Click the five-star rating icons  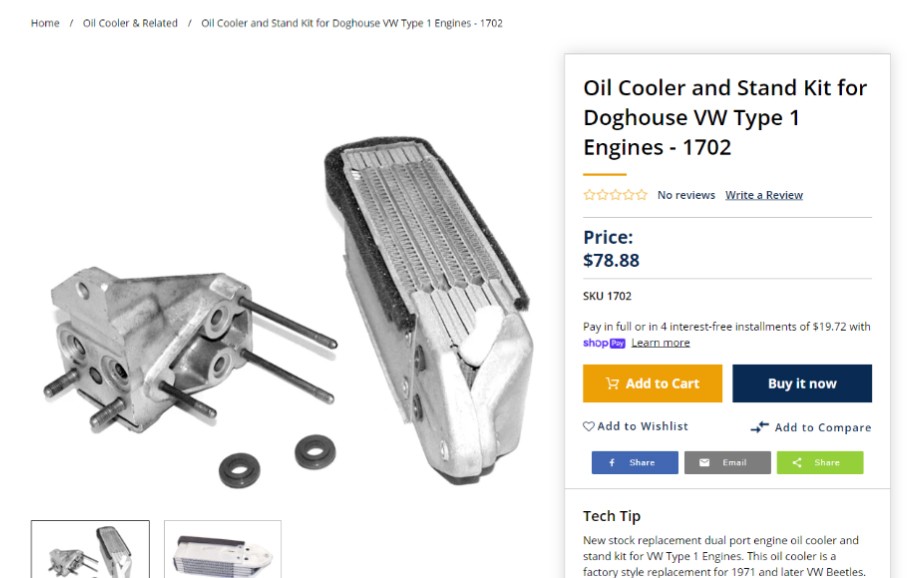(x=615, y=195)
